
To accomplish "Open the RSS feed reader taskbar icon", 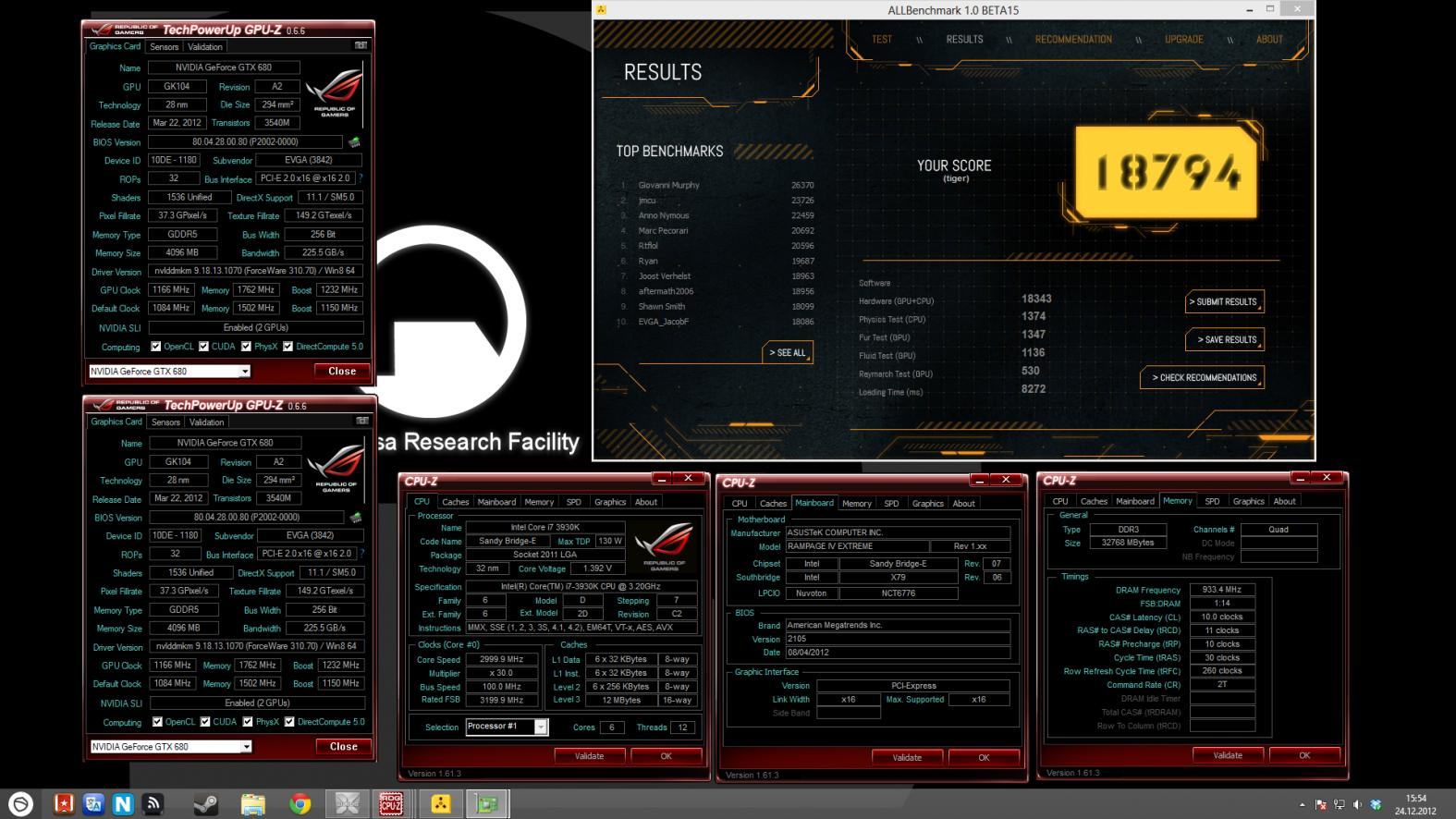I will click(153, 803).
